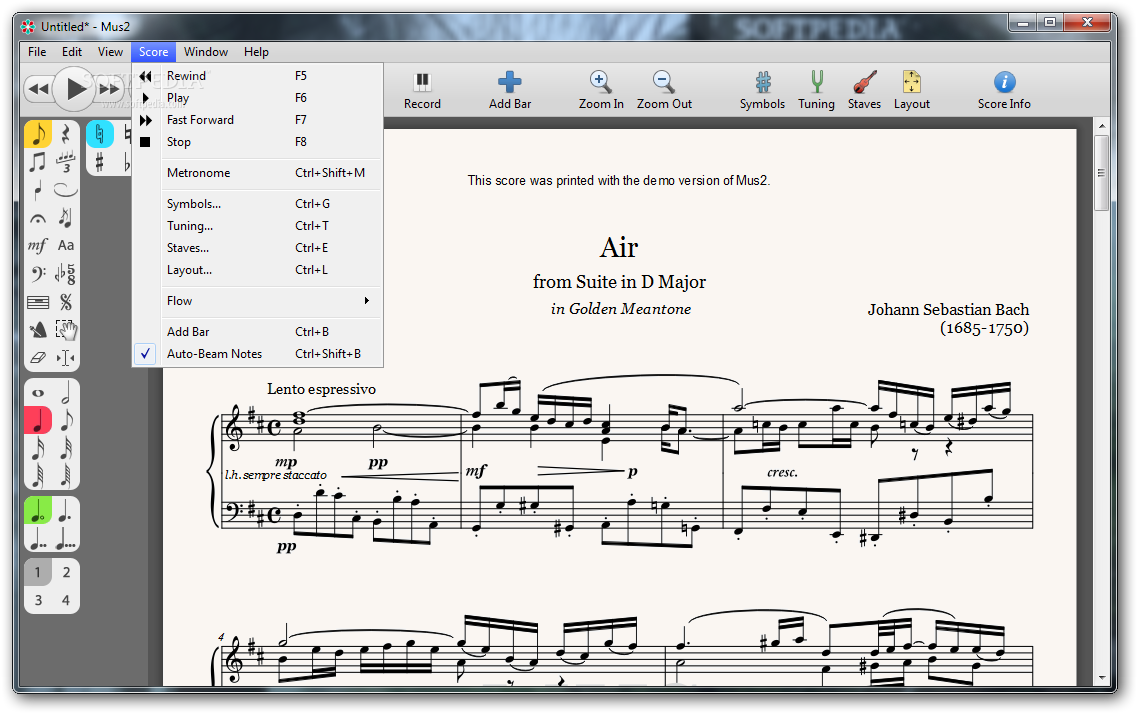This screenshot has width=1138, height=714.
Task: Select the fermata articulation tool
Action: click(x=38, y=218)
